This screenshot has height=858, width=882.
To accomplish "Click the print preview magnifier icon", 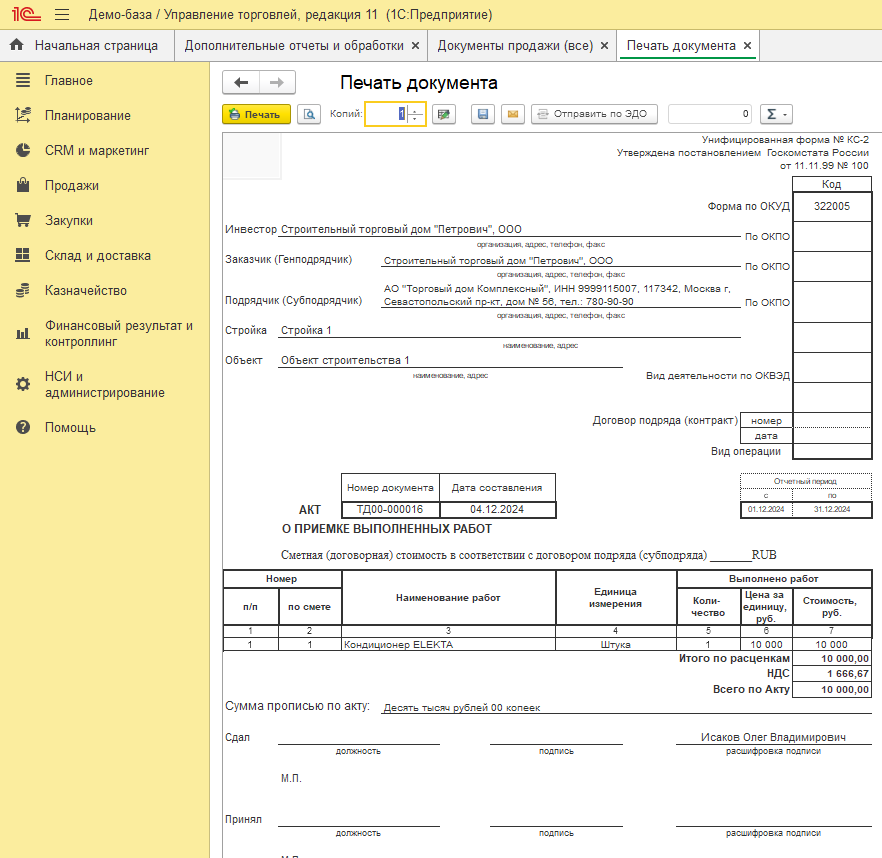I will tap(309, 114).
